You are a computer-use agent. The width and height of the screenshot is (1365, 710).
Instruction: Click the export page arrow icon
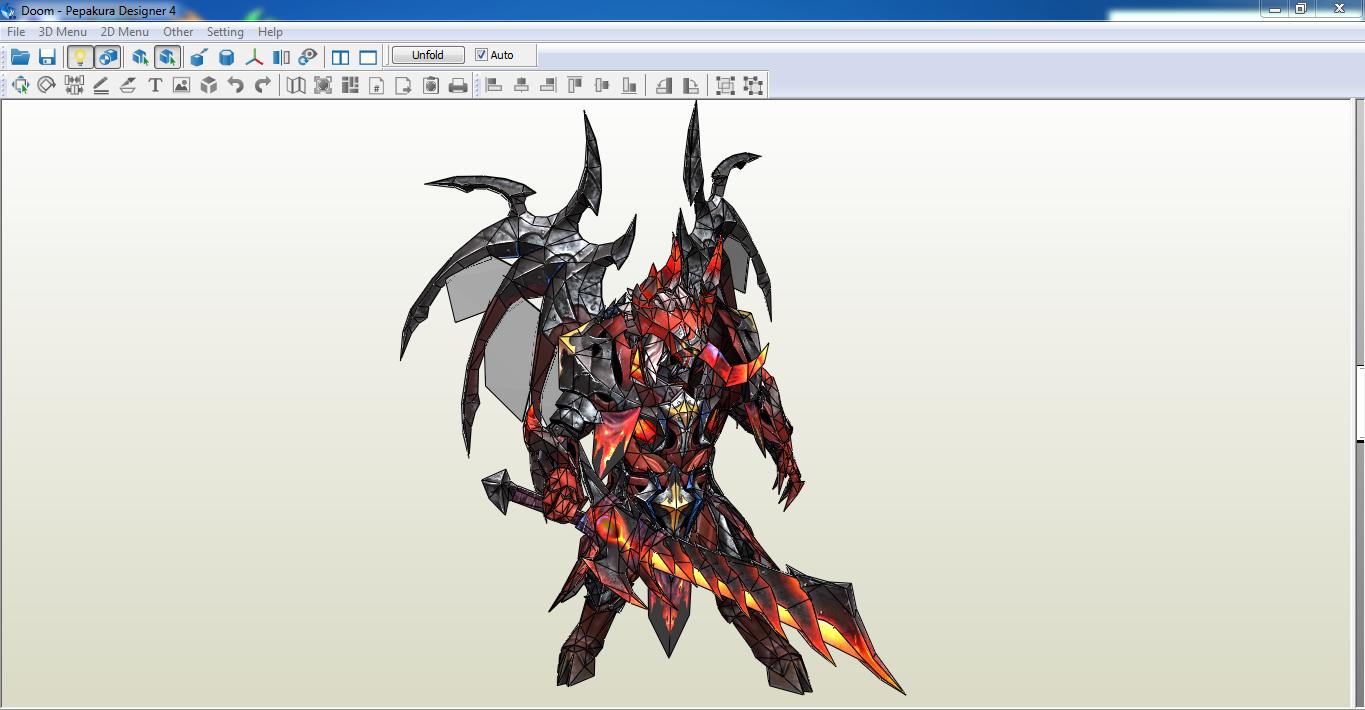coord(404,86)
